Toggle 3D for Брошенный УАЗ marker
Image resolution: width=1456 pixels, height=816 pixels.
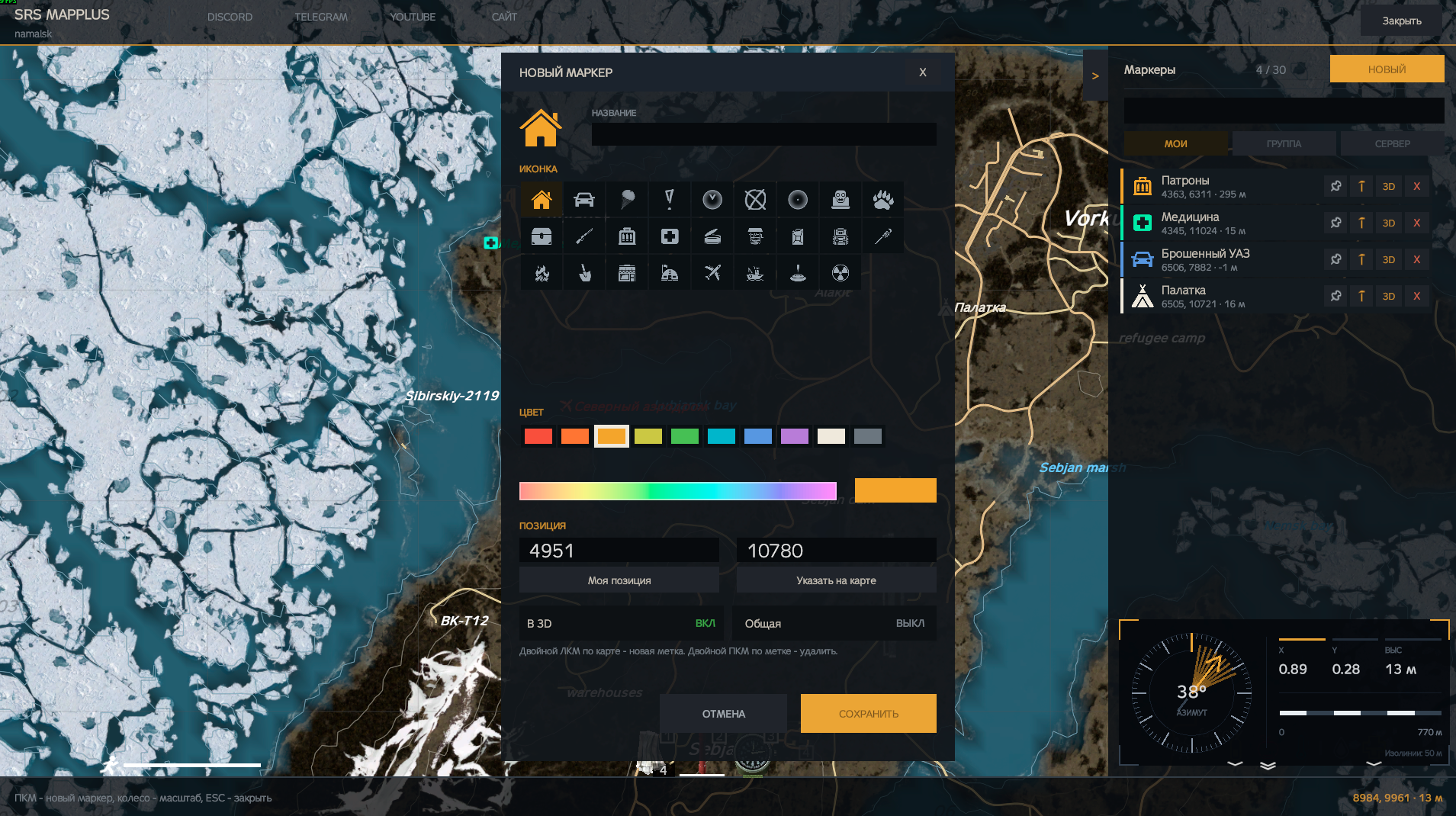[x=1389, y=259]
